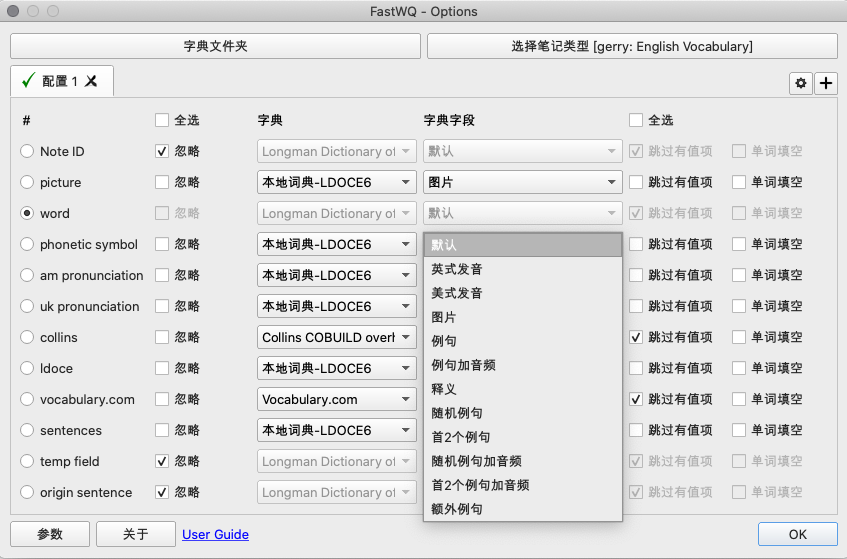Viewport: 847px width, 559px height.
Task: Select the word radio button
Action: (27, 213)
